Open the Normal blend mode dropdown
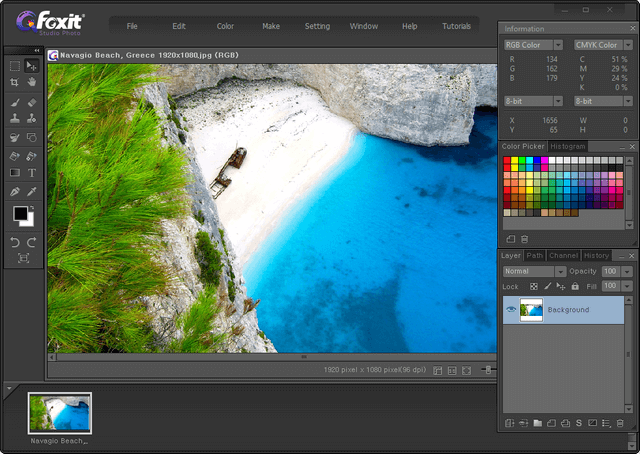Screen dimensions: 640x454 click(x=534, y=271)
